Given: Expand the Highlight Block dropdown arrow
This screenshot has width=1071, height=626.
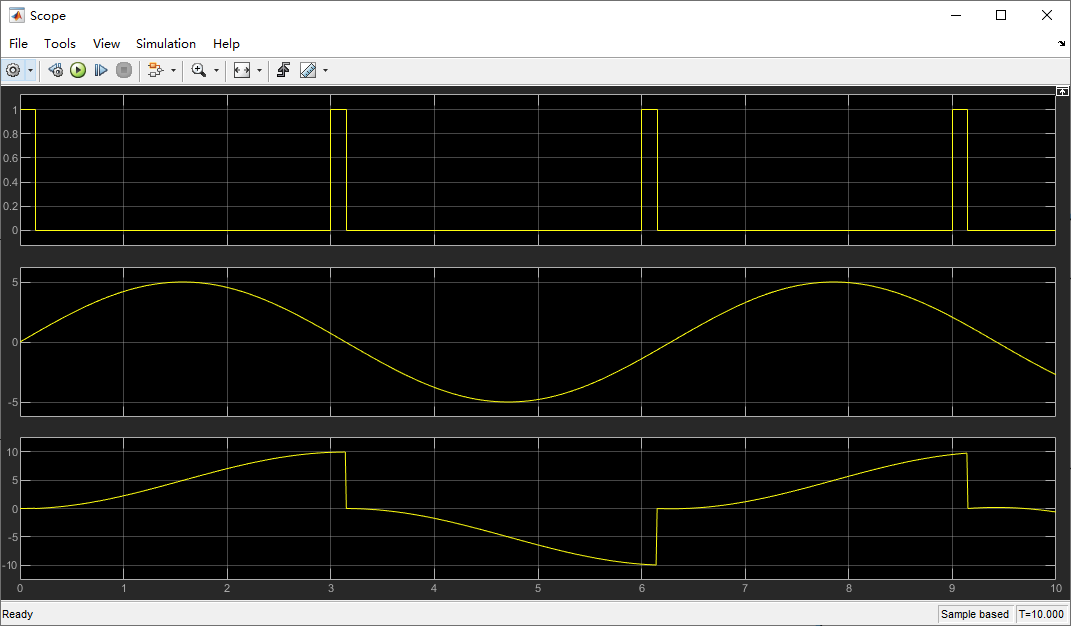Looking at the screenshot, I should click(173, 70).
